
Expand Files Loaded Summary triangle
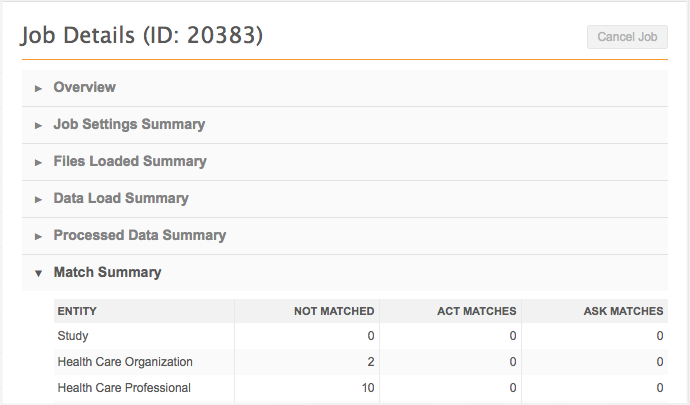(38, 162)
